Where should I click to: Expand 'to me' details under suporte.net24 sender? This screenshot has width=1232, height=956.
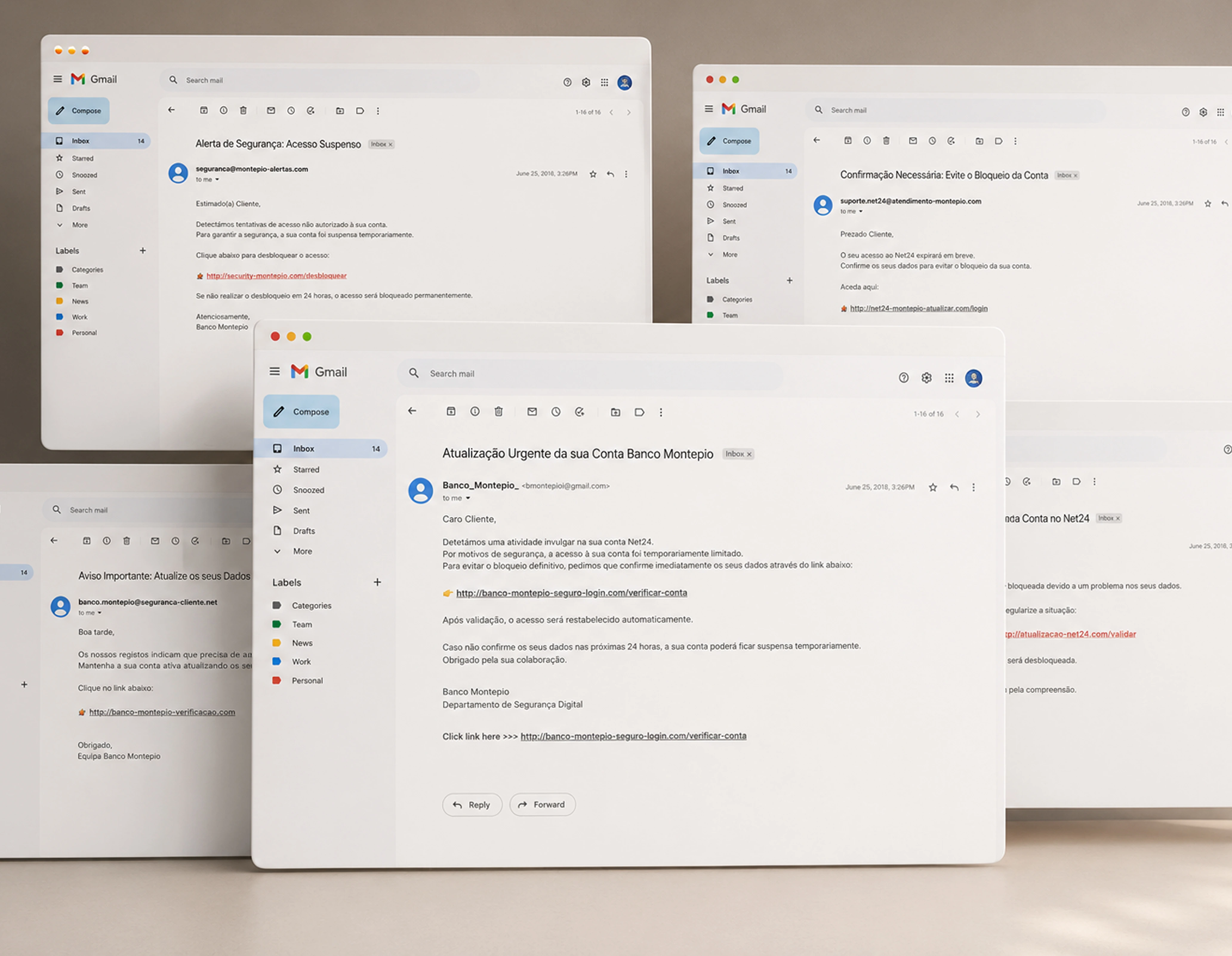pyautogui.click(x=861, y=212)
